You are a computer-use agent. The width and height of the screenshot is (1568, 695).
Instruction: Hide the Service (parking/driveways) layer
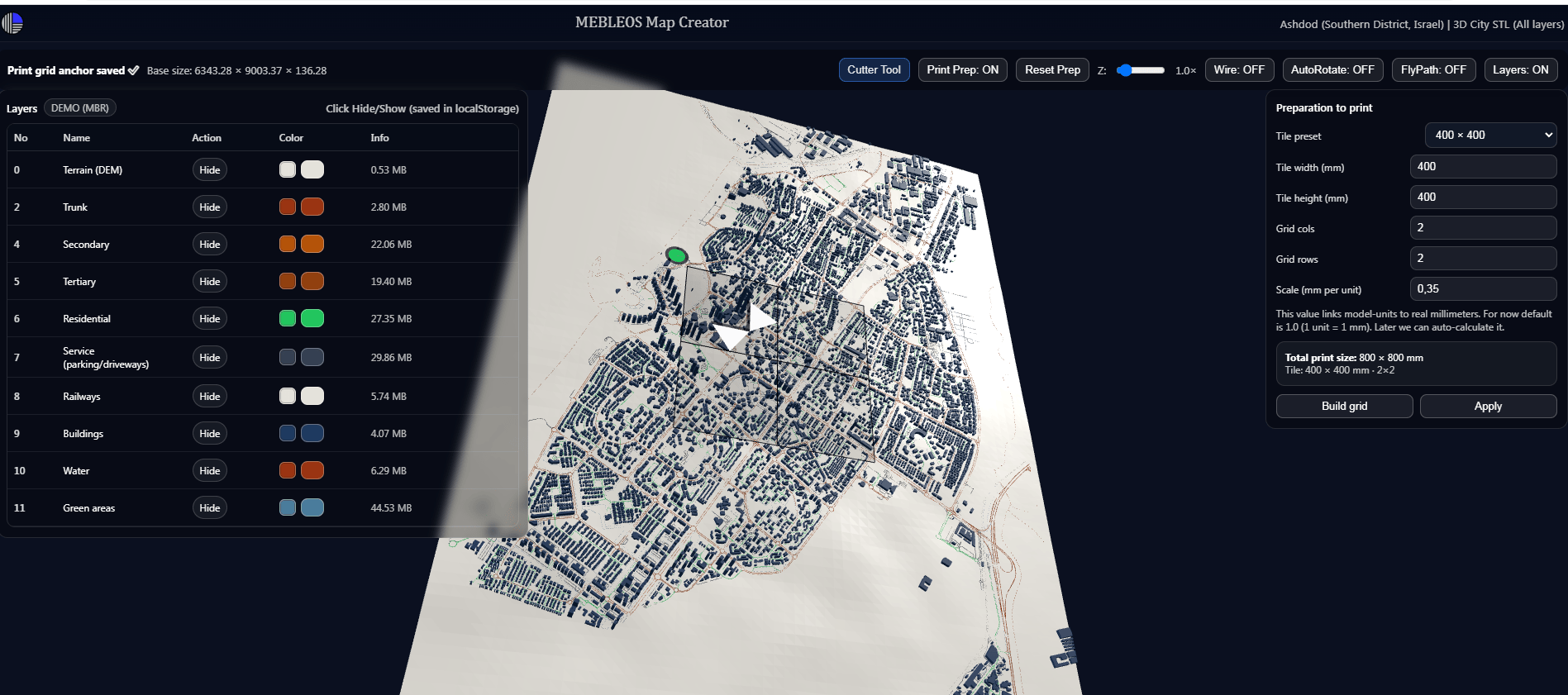pyautogui.click(x=210, y=357)
